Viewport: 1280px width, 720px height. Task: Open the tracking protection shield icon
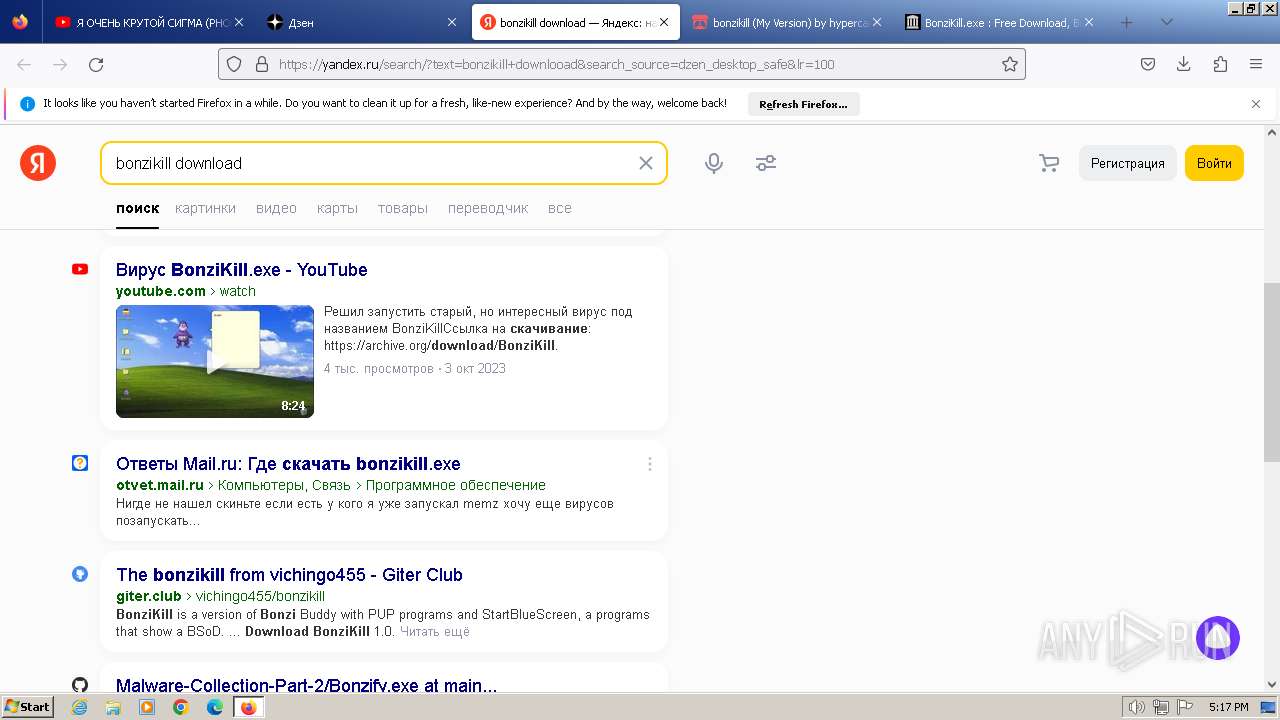(x=234, y=64)
